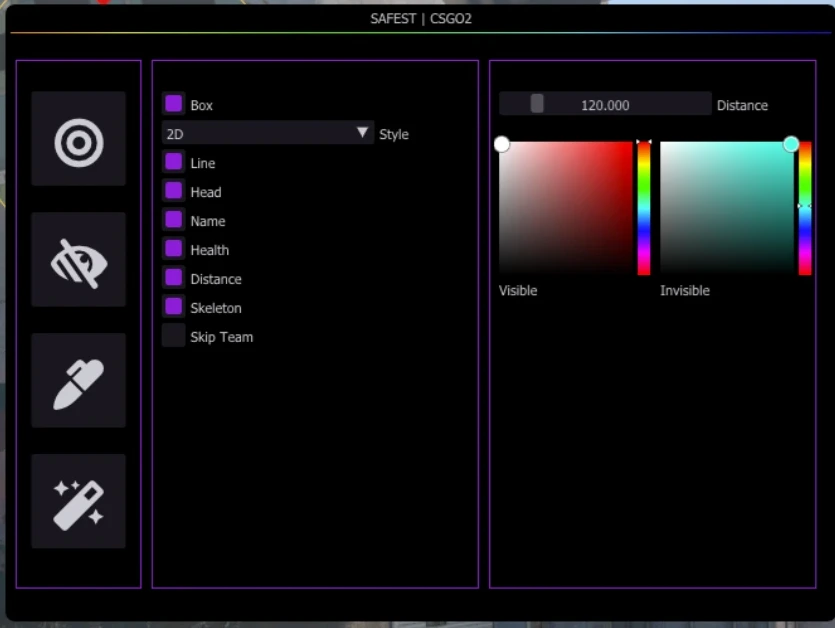
Task: Toggle the Skeleton checkbox
Action: pos(174,307)
